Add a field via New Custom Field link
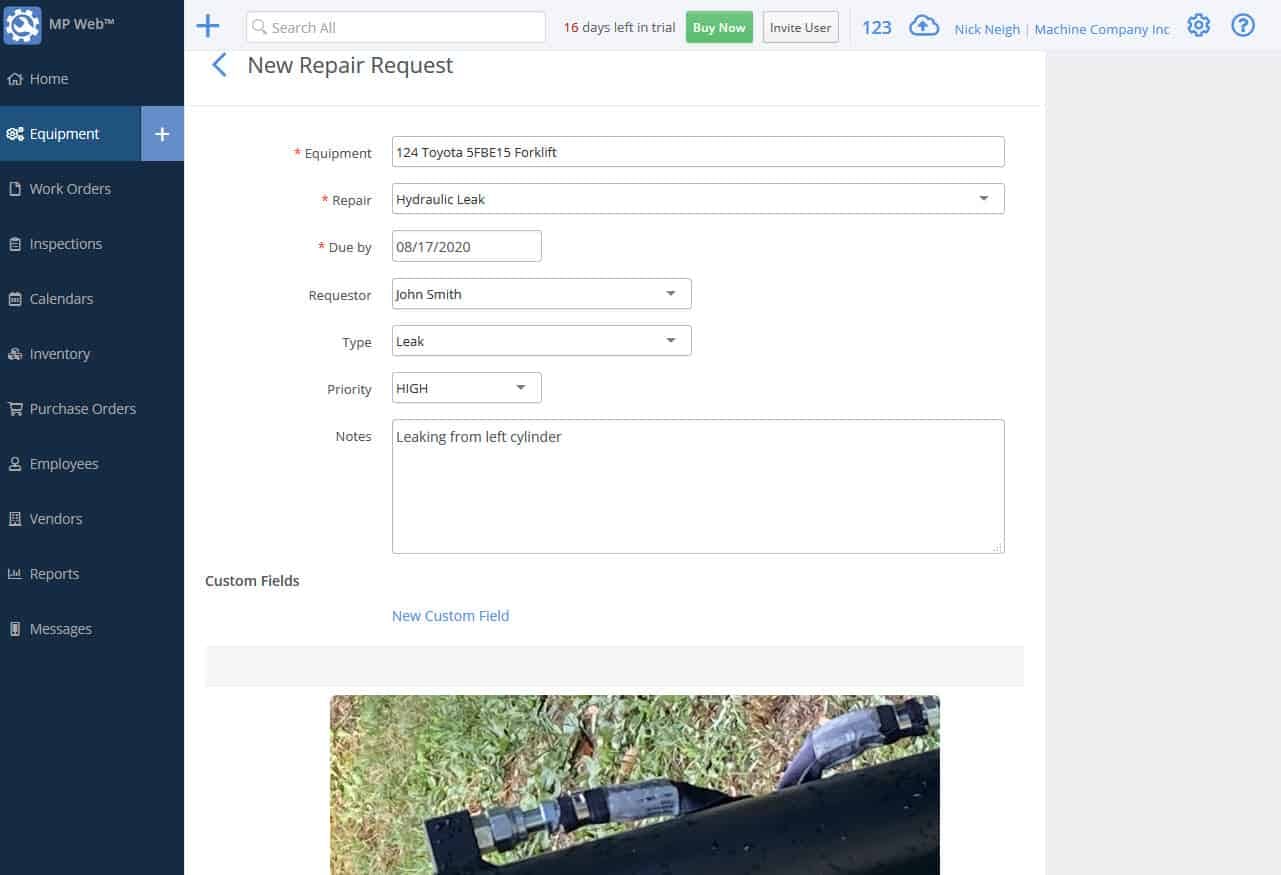The width and height of the screenshot is (1281, 875). [x=450, y=615]
